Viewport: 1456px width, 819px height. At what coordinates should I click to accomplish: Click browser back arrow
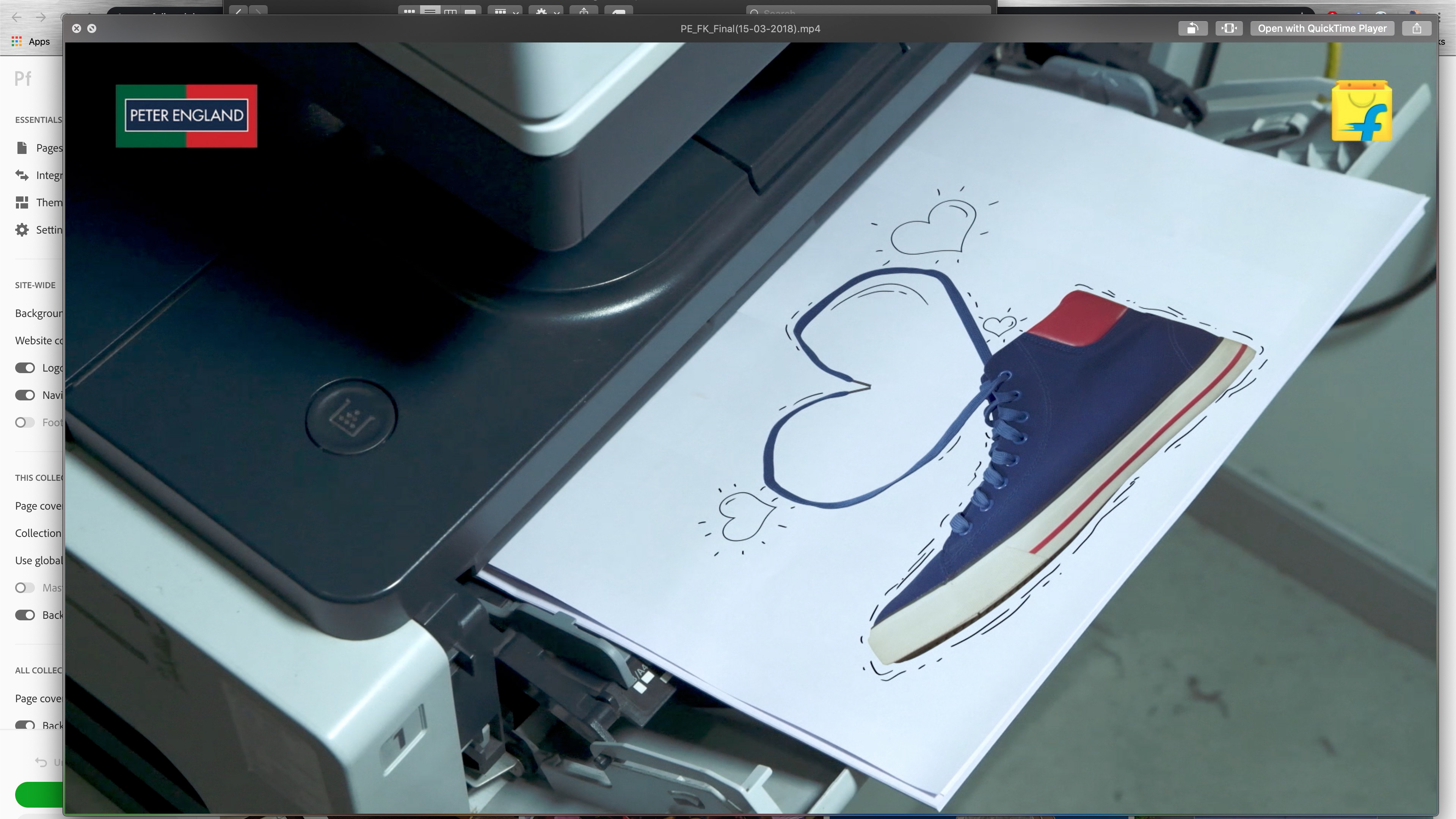pos(16,17)
